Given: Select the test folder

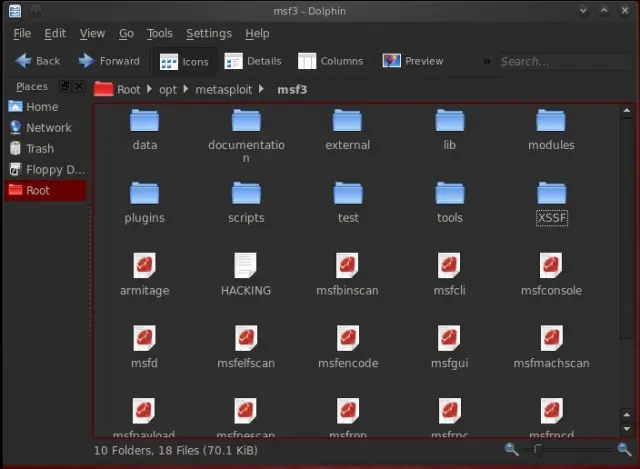Looking at the screenshot, I should [x=348, y=203].
